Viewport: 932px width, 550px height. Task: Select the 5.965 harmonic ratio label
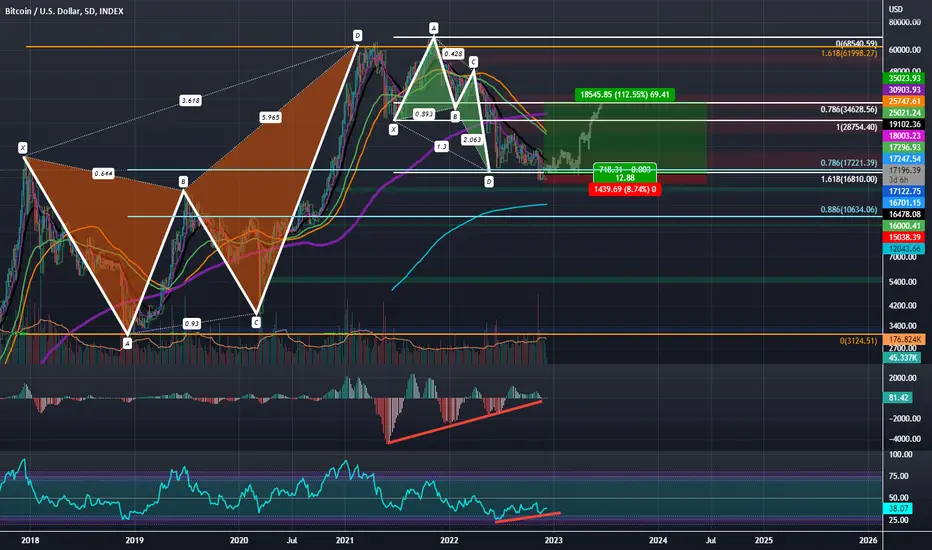click(270, 118)
